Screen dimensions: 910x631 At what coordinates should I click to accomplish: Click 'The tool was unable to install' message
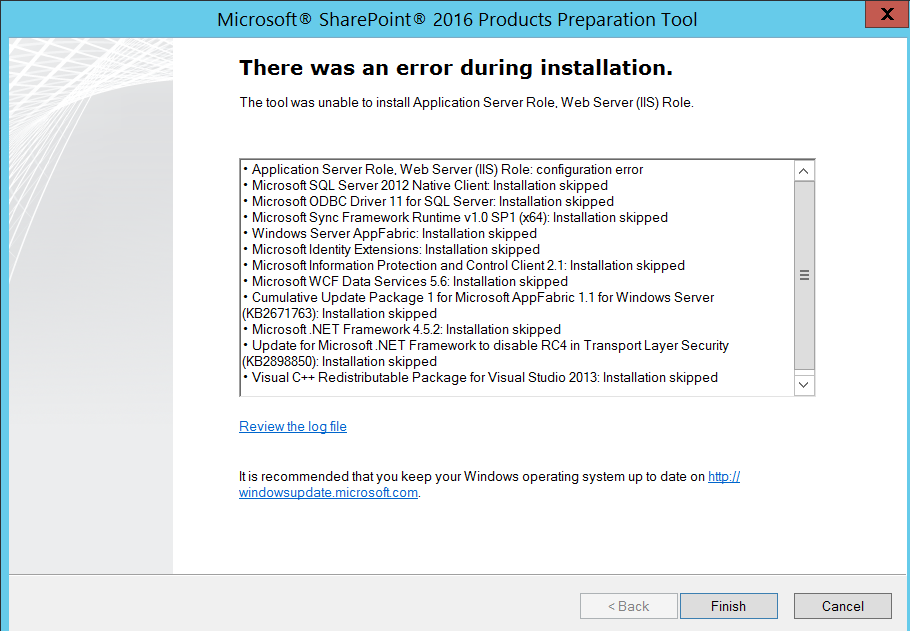point(467,103)
